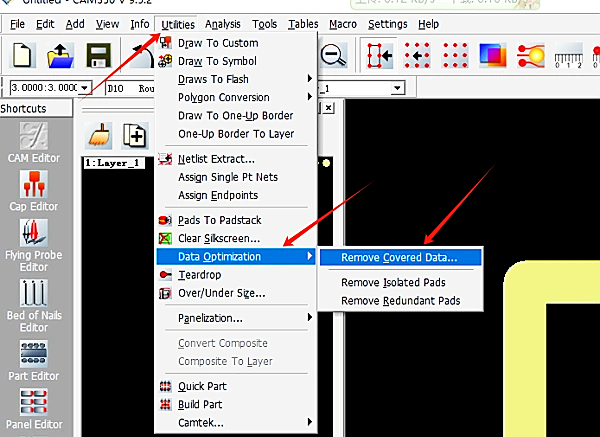Image resolution: width=600 pixels, height=437 pixels.
Task: Select Pads To Padstack
Action: [x=236, y=220]
